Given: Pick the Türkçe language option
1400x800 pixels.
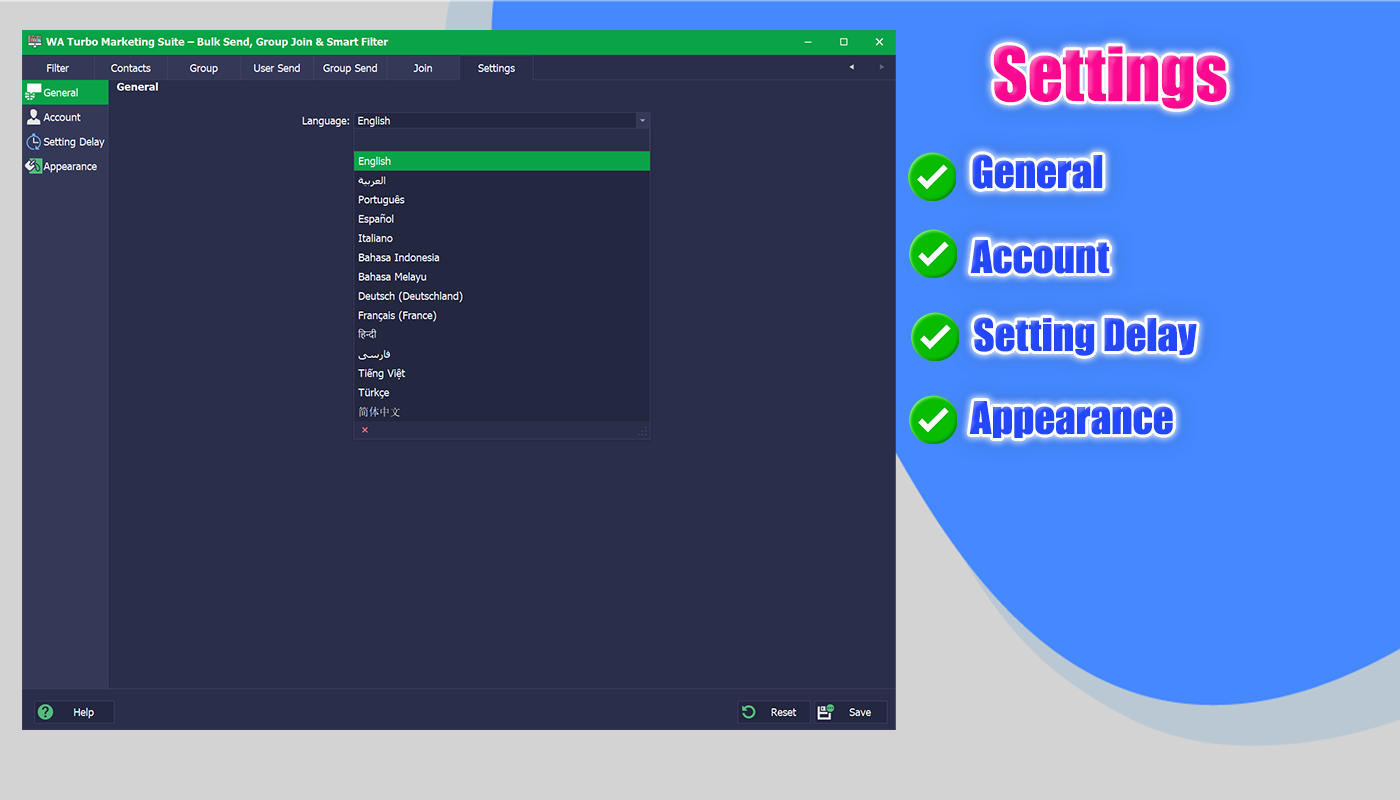Looking at the screenshot, I should click(x=502, y=392).
